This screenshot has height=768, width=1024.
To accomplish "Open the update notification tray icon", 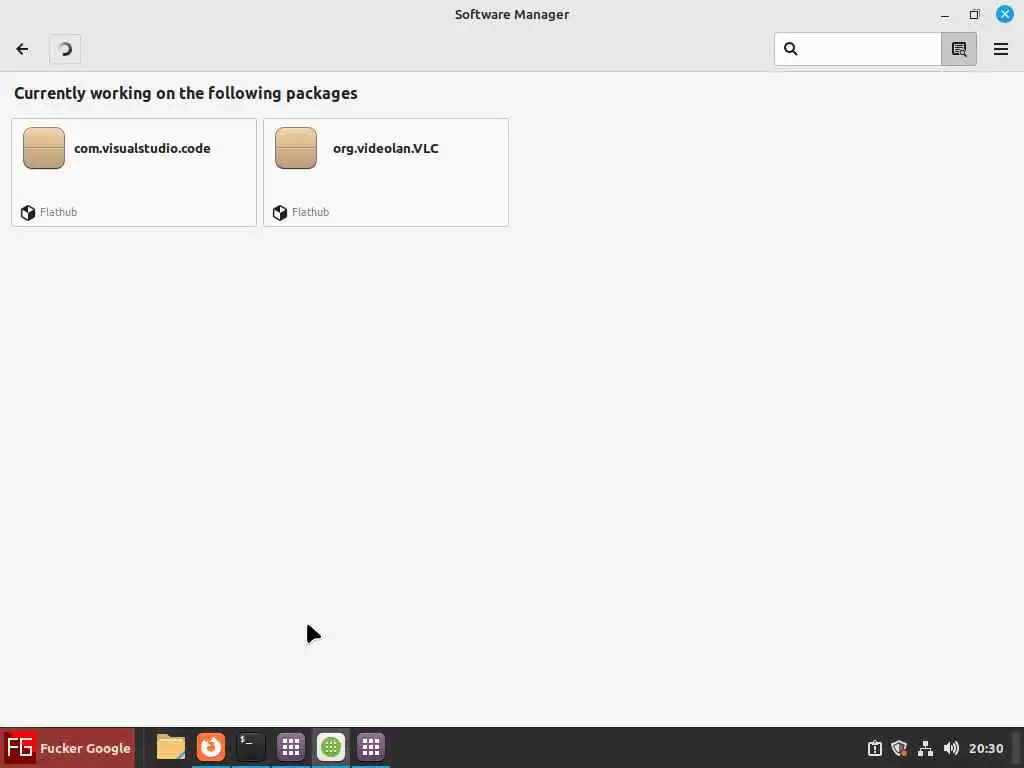I will click(874, 748).
